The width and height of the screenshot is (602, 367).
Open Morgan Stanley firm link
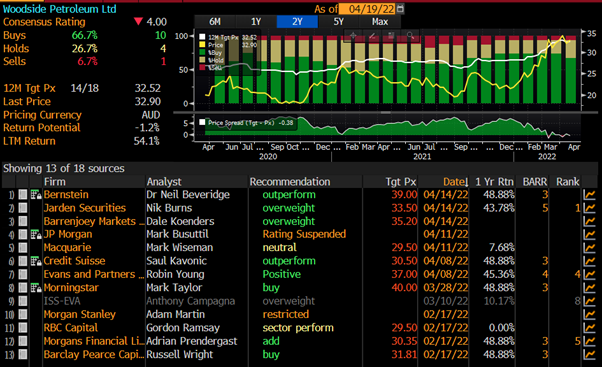(79, 314)
